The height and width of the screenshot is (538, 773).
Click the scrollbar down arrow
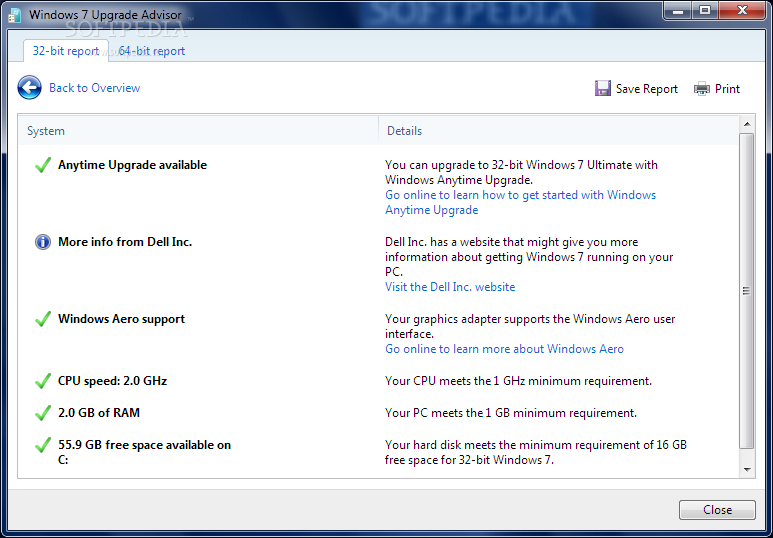747,470
